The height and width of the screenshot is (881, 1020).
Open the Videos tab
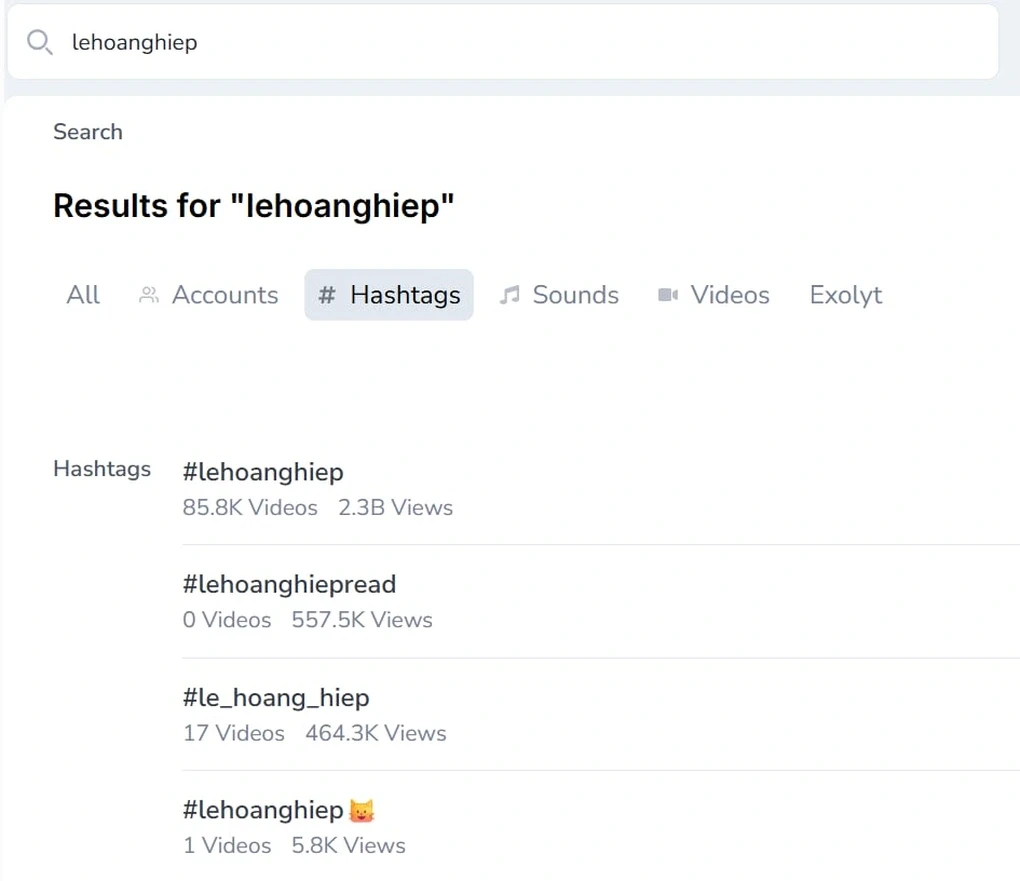[x=714, y=295]
